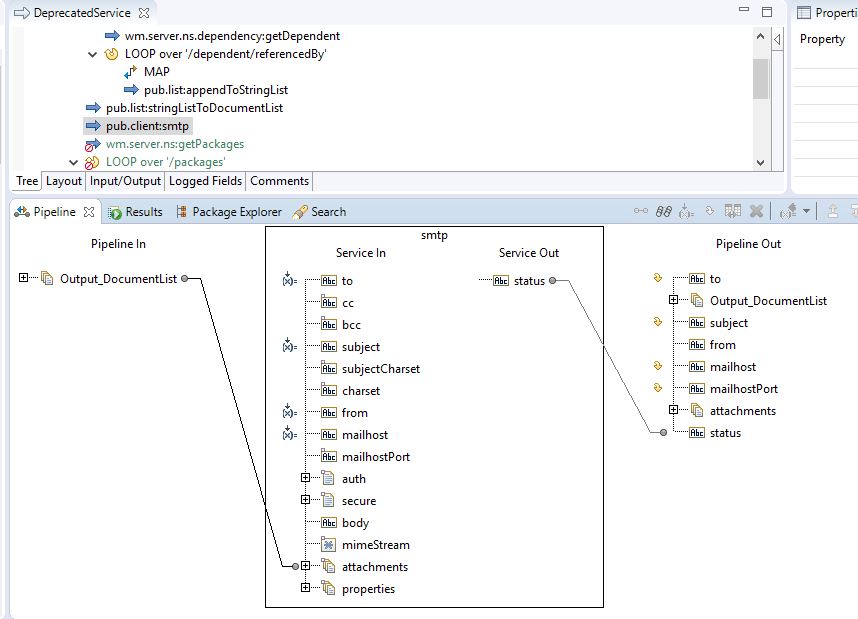The height and width of the screenshot is (619, 858).
Task: Click the Drop Value pipeline toolbar icon
Action: click(x=710, y=211)
